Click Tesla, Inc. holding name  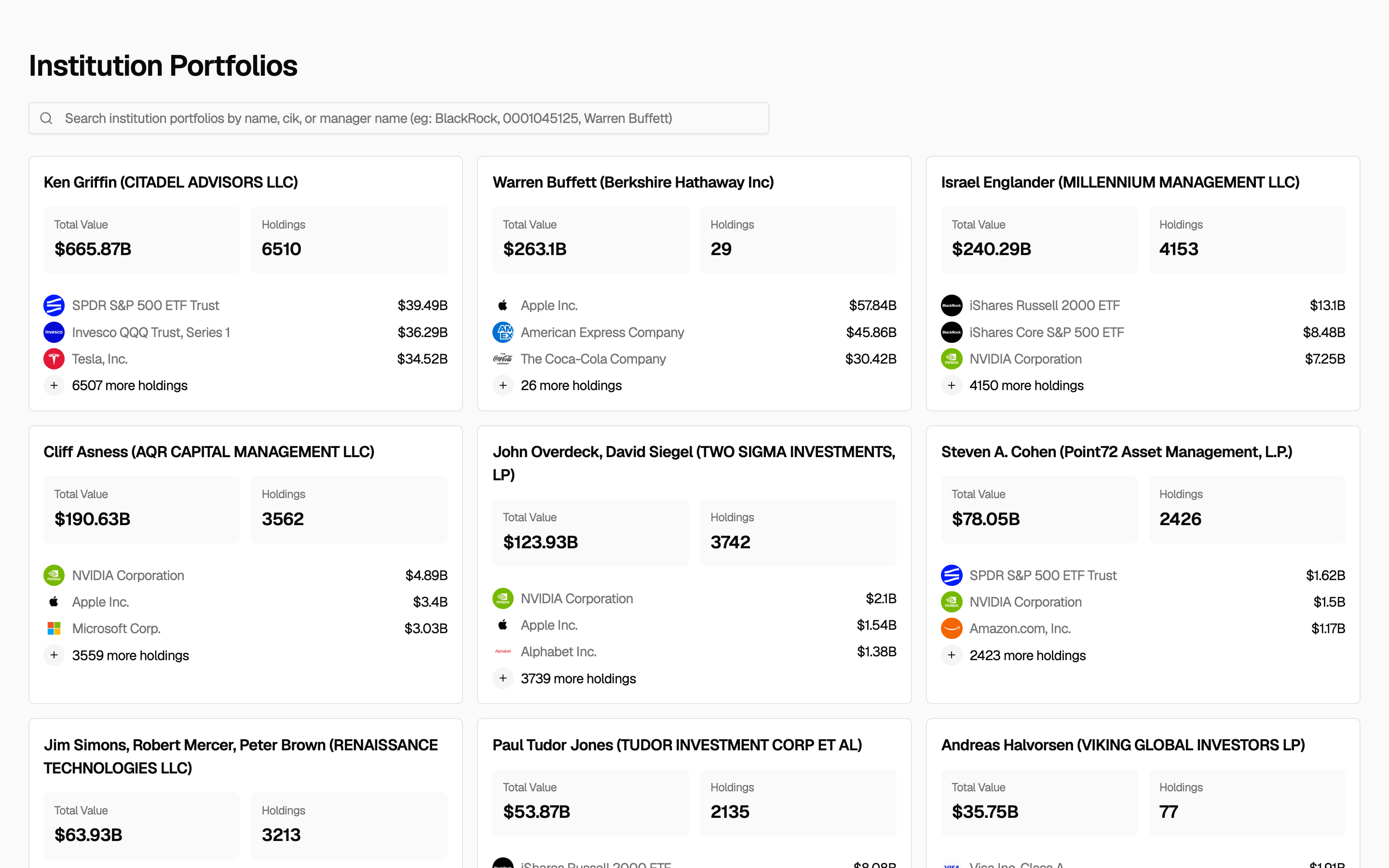100,359
